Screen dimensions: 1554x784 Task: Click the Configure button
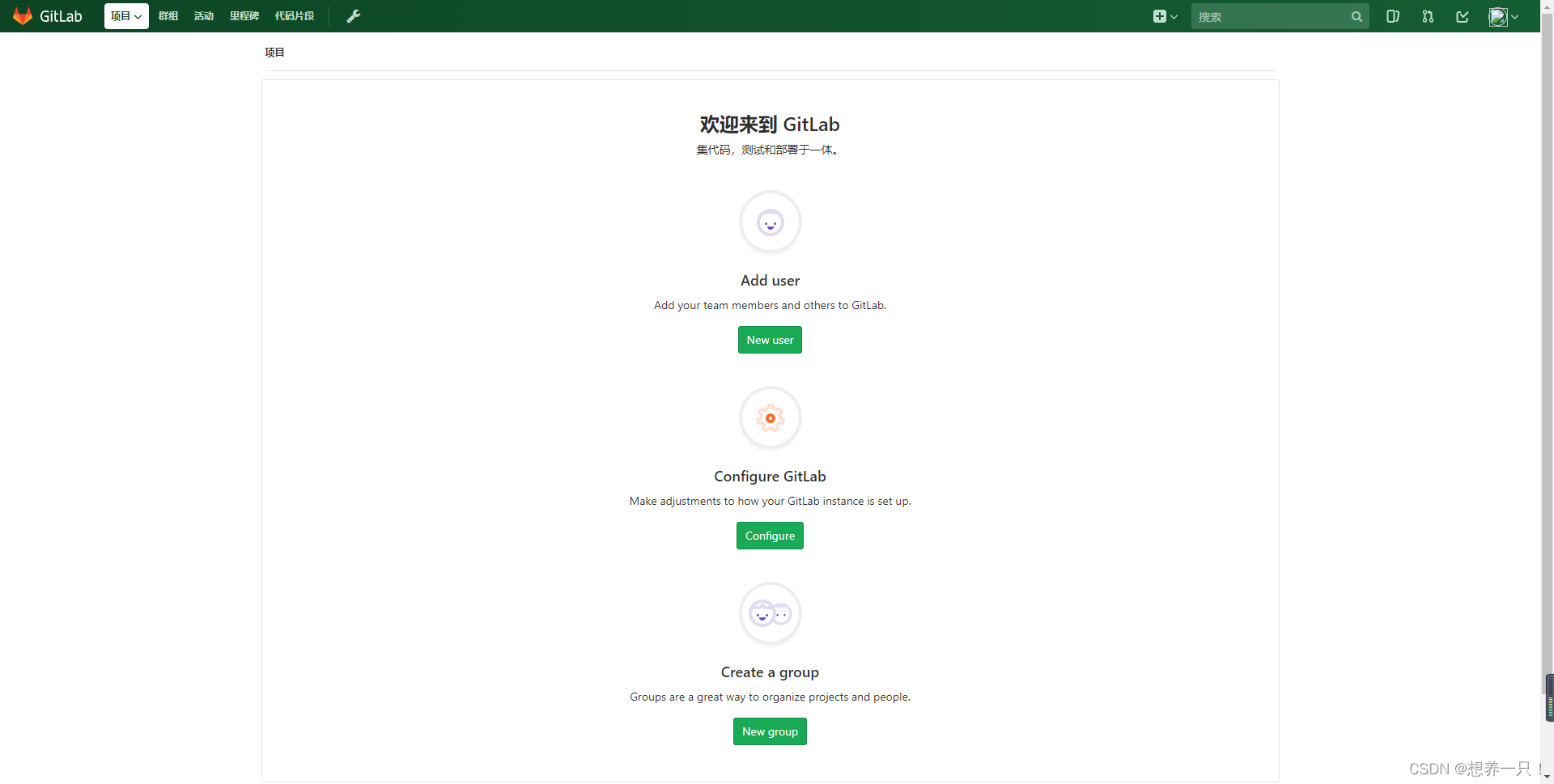pos(770,536)
